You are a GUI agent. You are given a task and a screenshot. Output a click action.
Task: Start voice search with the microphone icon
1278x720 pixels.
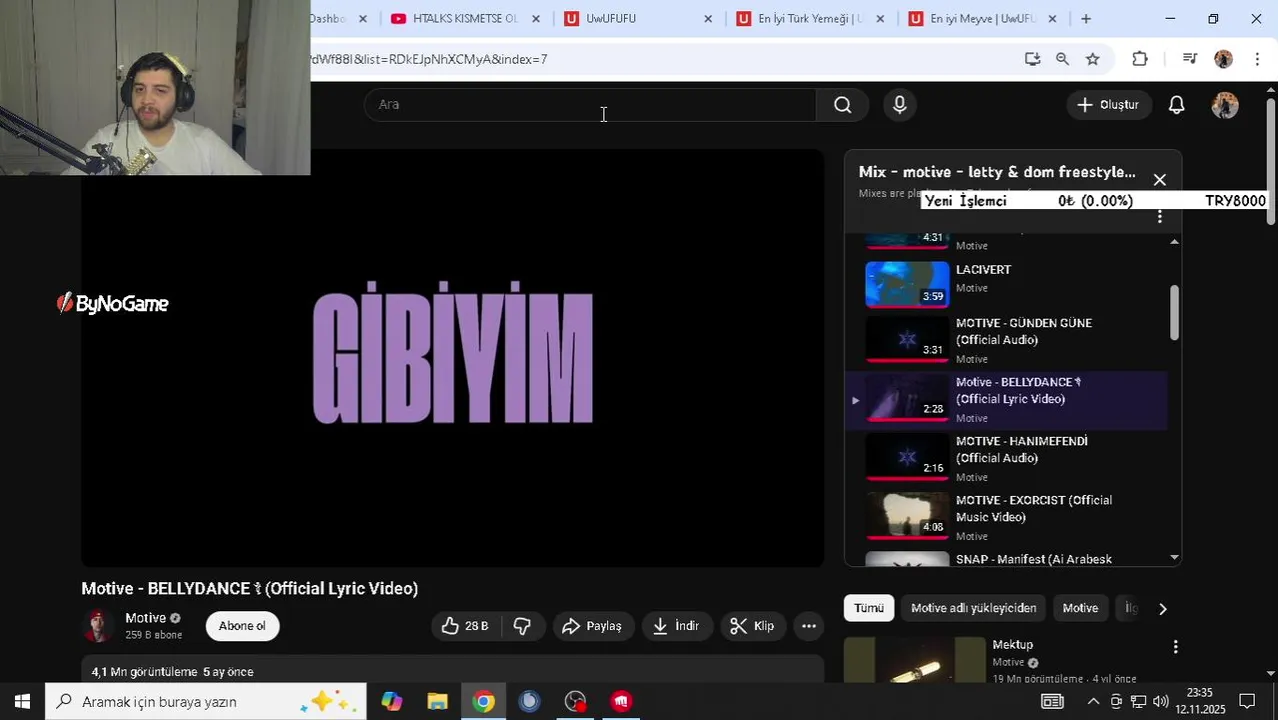[x=899, y=105]
